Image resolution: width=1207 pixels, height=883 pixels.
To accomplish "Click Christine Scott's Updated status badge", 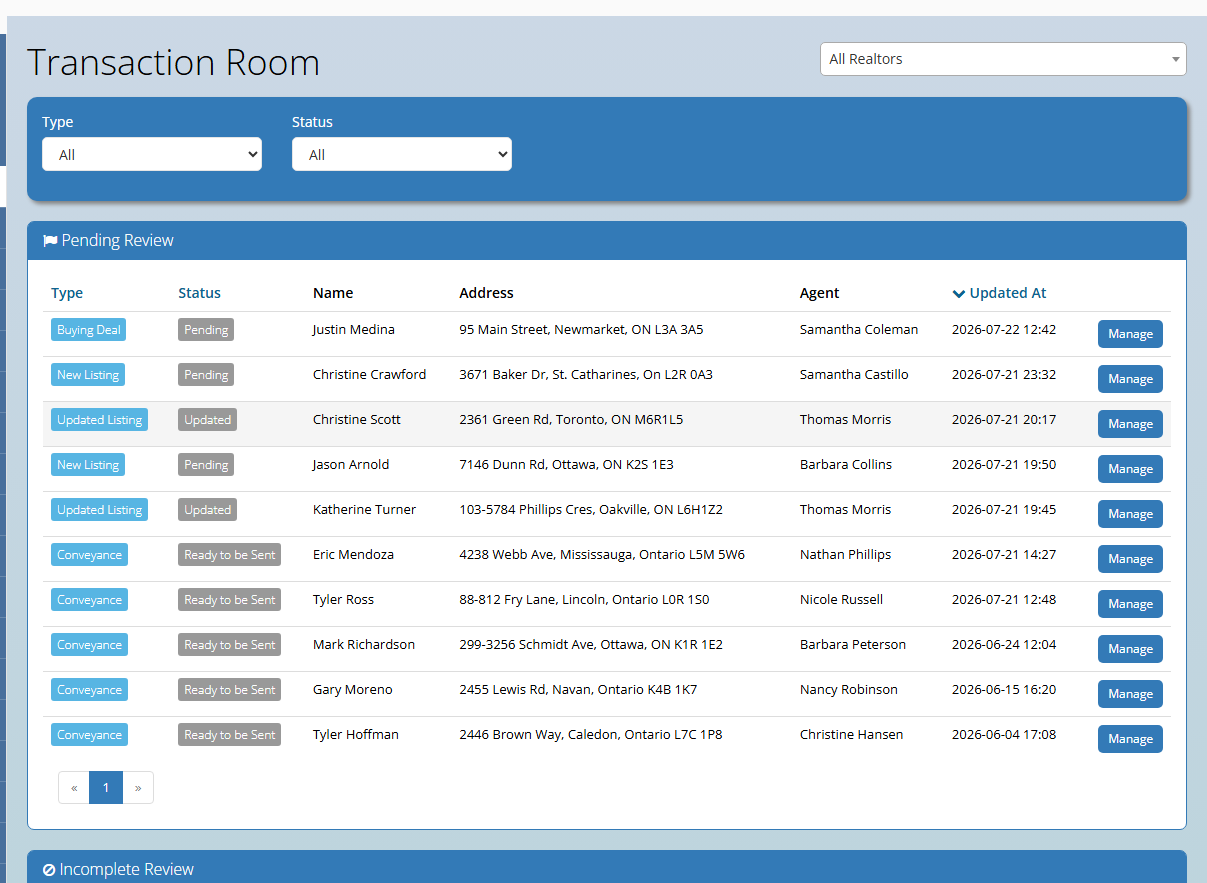I will (207, 420).
